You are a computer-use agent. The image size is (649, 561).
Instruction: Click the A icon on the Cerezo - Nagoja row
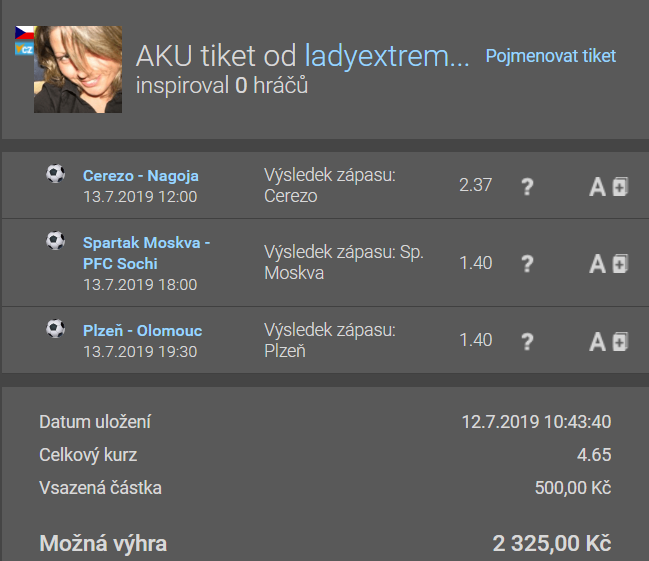(x=597, y=187)
